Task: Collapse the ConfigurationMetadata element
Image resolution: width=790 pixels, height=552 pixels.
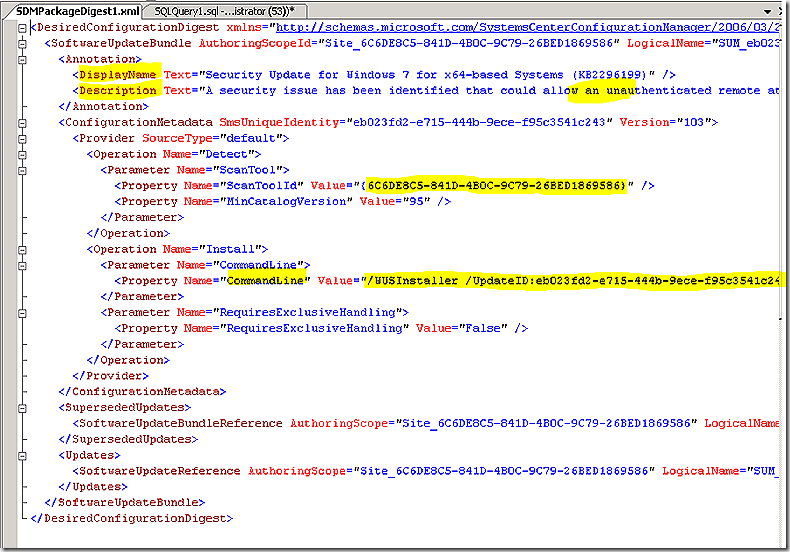Action: coord(22,123)
